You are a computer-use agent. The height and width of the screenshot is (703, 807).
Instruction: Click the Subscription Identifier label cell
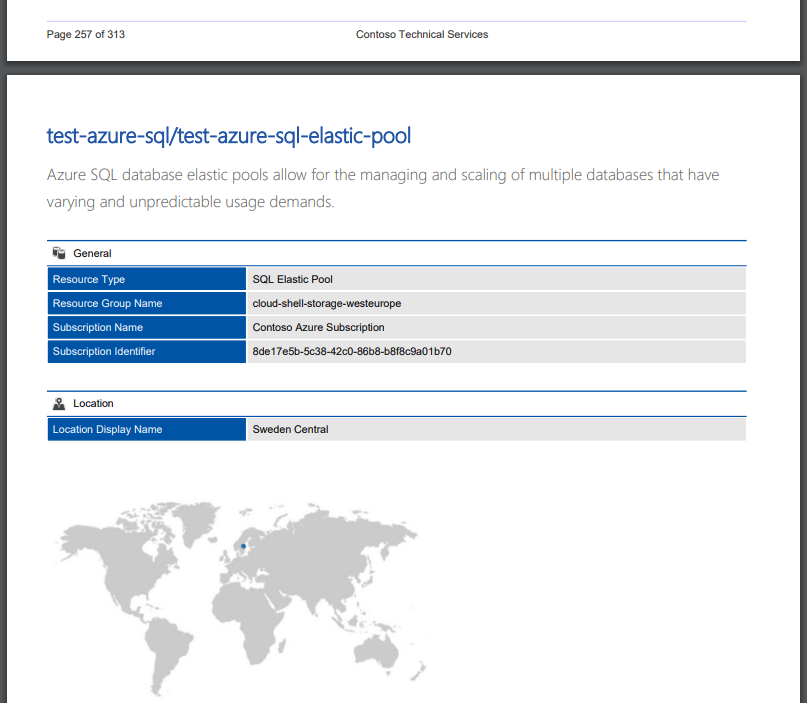click(x=147, y=352)
